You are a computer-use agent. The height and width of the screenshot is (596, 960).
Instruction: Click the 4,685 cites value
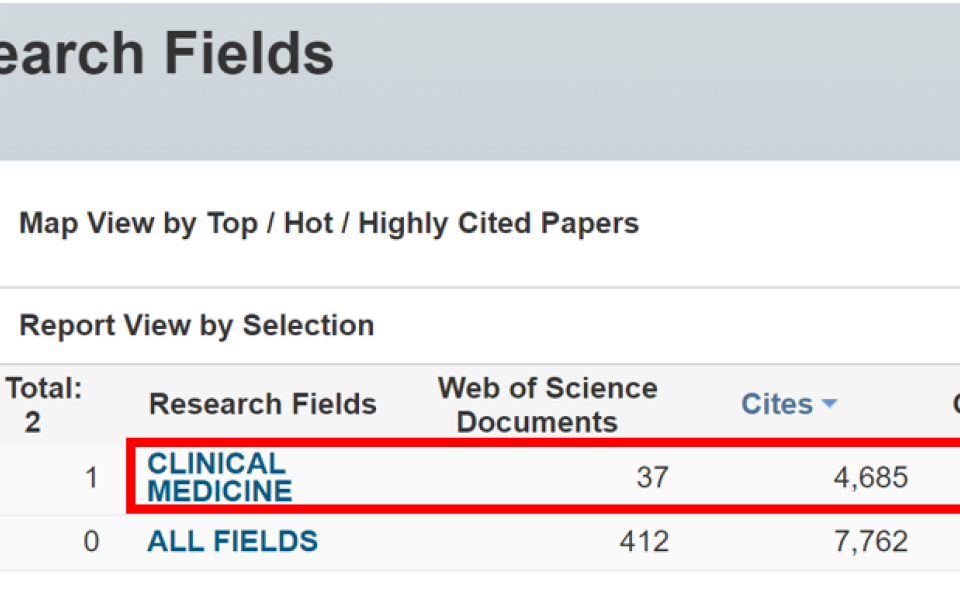tap(870, 478)
